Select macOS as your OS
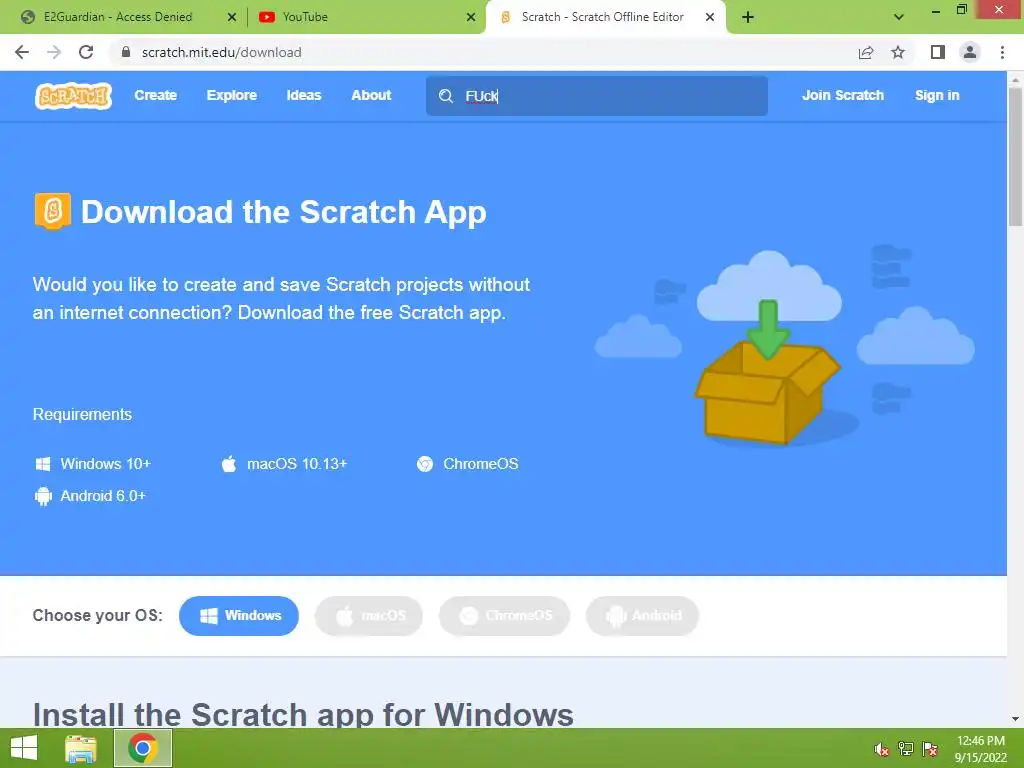 (x=369, y=616)
